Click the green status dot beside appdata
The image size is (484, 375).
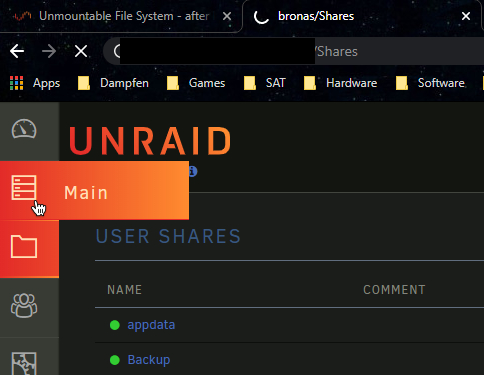[115, 325]
